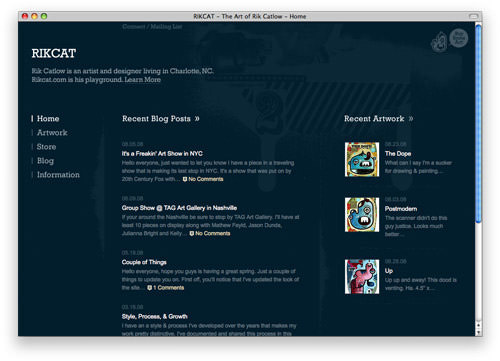Screen dimensions: 500x361
Task: Click the yellow minimize window button
Action: coord(34,16)
